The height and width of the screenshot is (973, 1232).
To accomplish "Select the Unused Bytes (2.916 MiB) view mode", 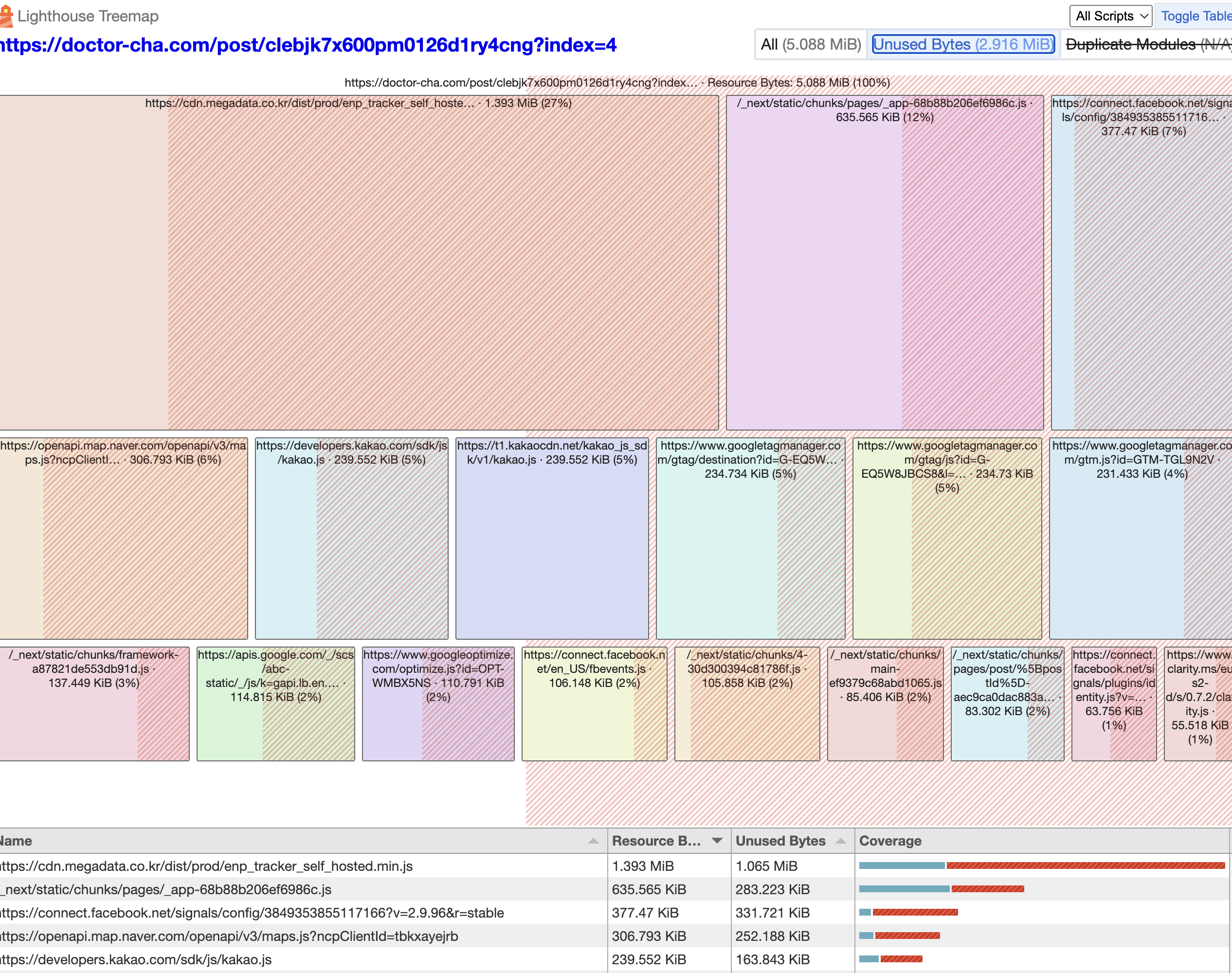I will point(963,44).
